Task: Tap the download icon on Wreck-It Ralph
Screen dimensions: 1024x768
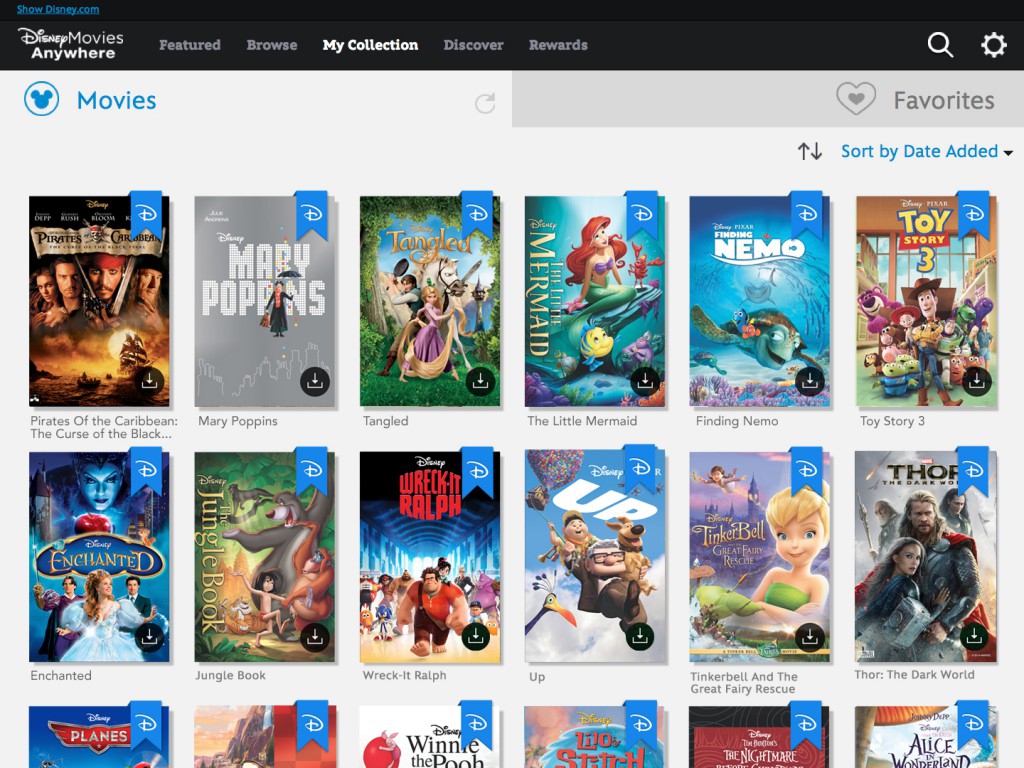Action: click(x=476, y=636)
